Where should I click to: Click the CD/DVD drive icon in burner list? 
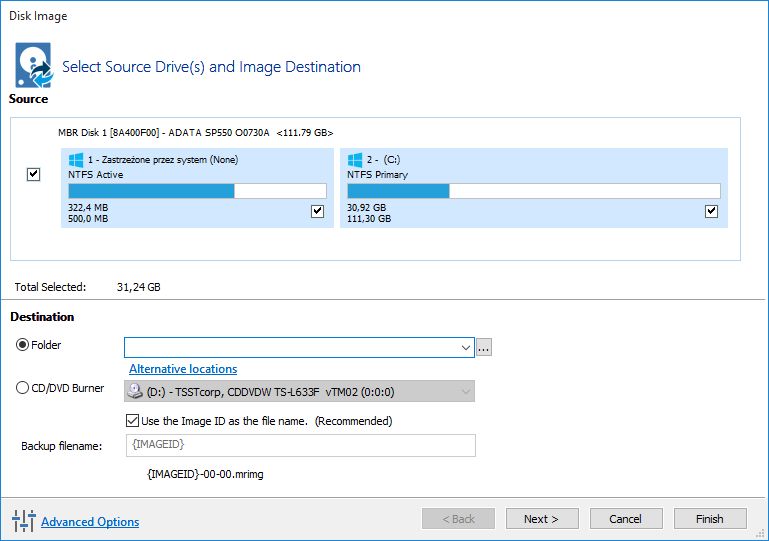pyautogui.click(x=135, y=392)
